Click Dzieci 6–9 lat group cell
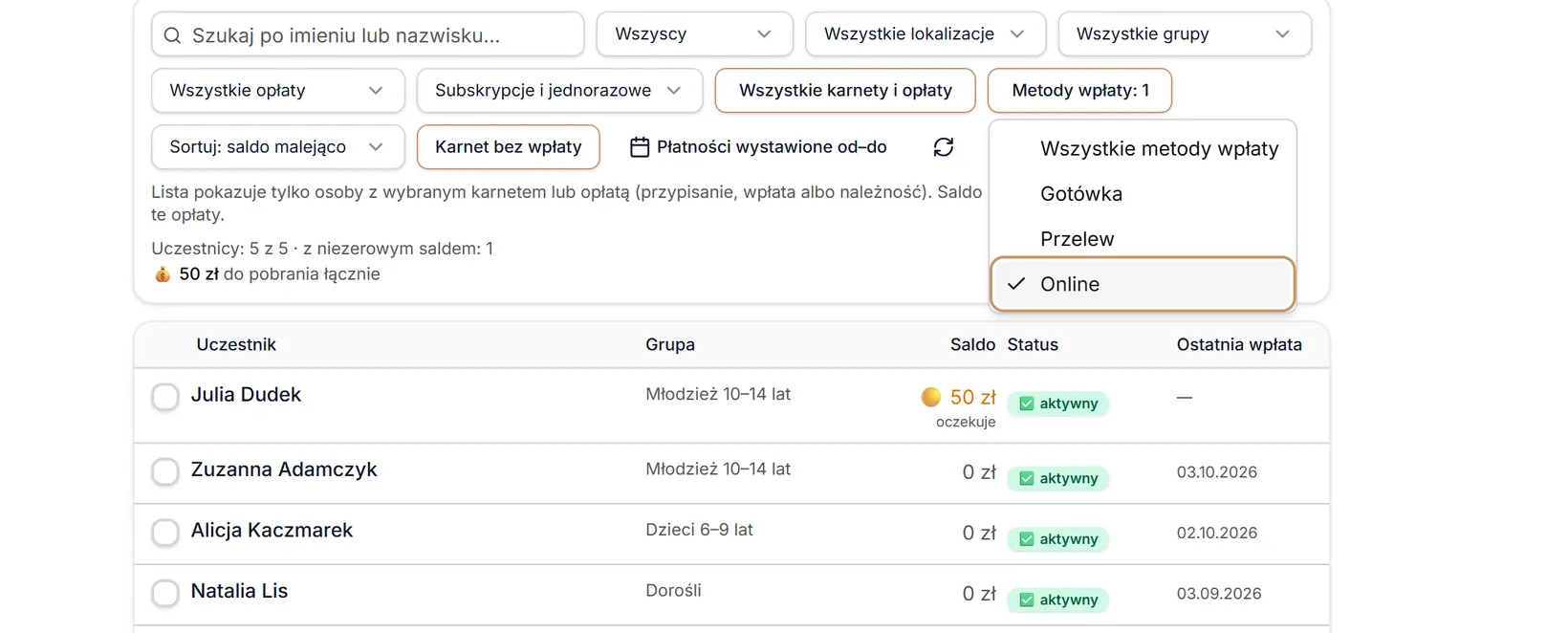Screen dimensions: 1568x633 699,530
